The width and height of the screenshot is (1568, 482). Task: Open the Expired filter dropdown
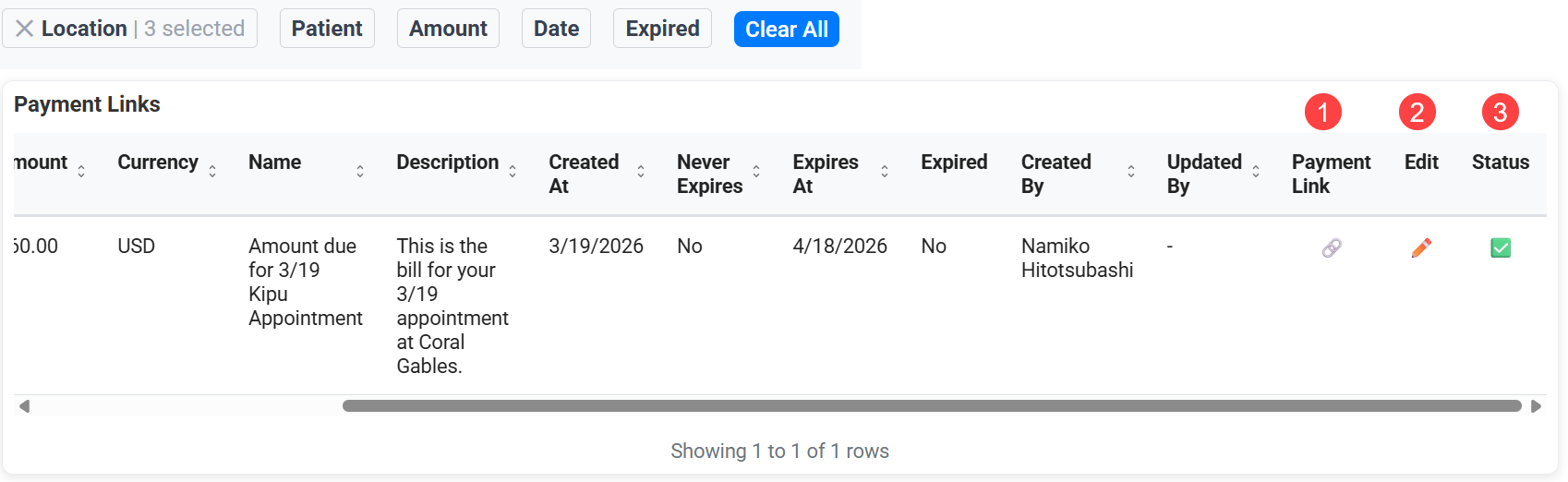pos(662,29)
